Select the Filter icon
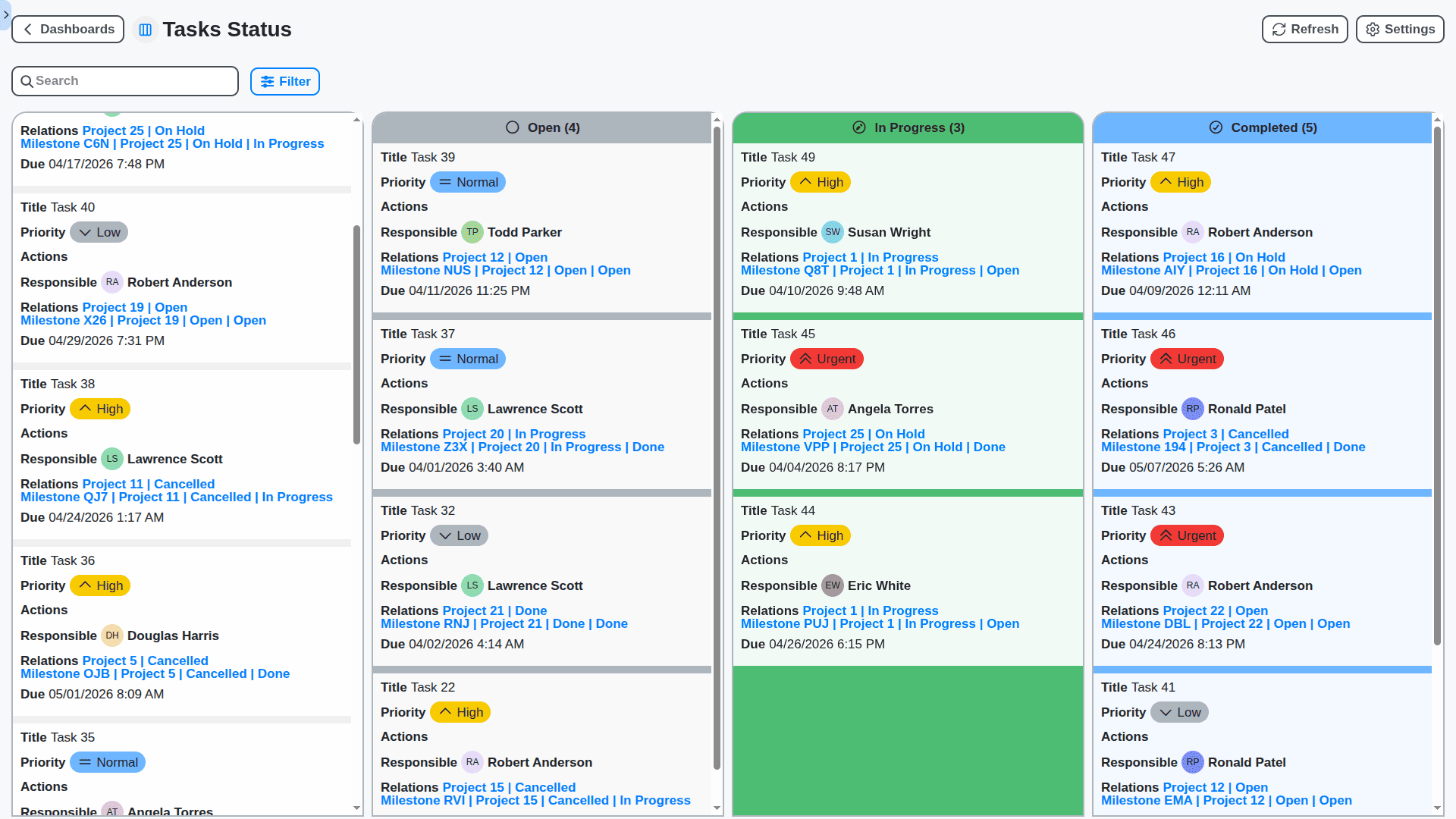The height and width of the screenshot is (819, 1456). [x=267, y=81]
